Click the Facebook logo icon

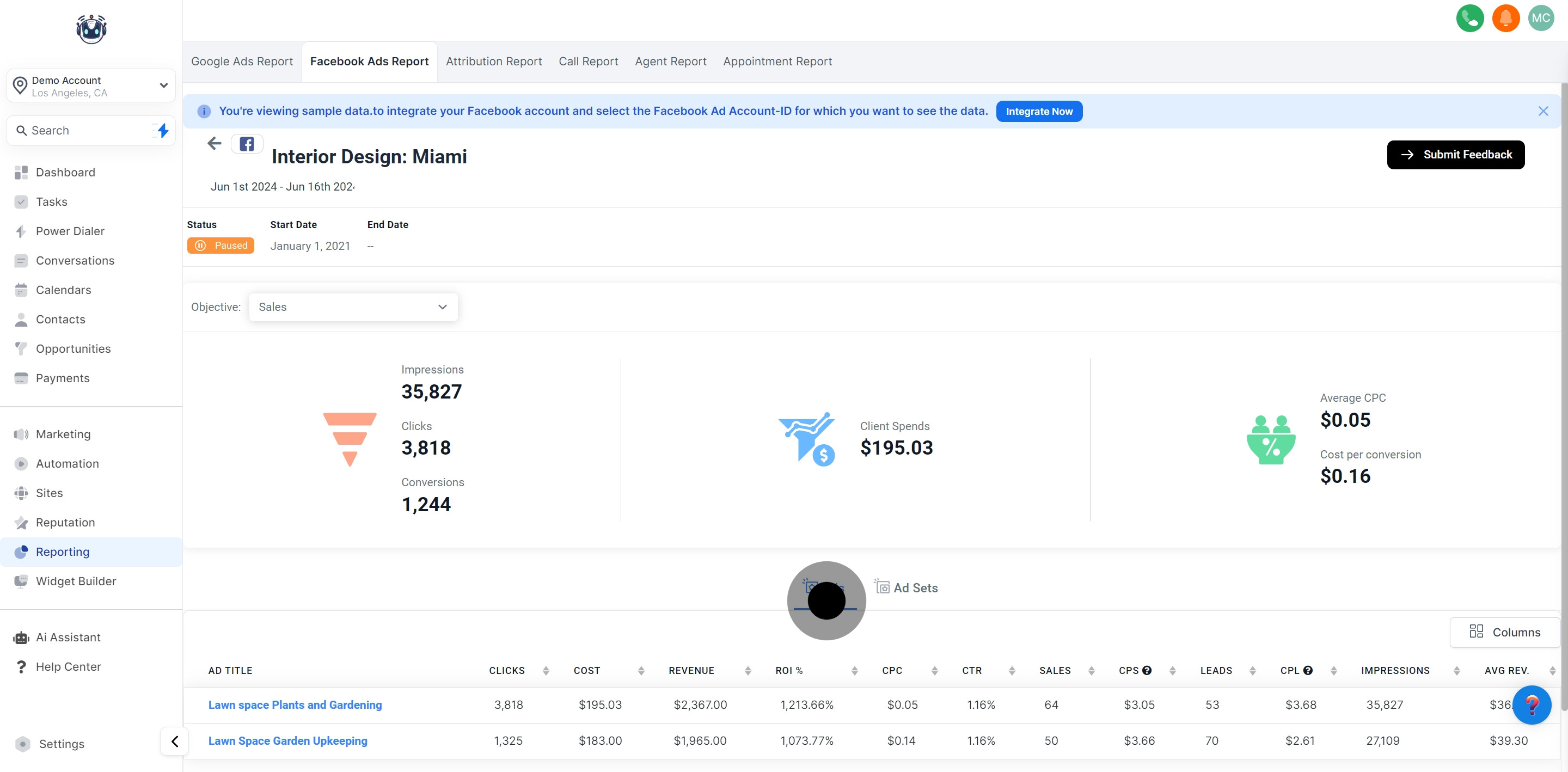tap(247, 144)
